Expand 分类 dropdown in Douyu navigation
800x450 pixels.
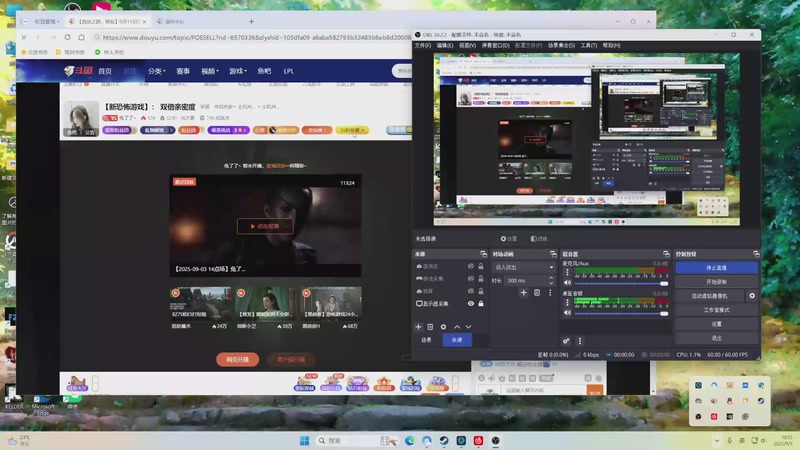pyautogui.click(x=157, y=71)
